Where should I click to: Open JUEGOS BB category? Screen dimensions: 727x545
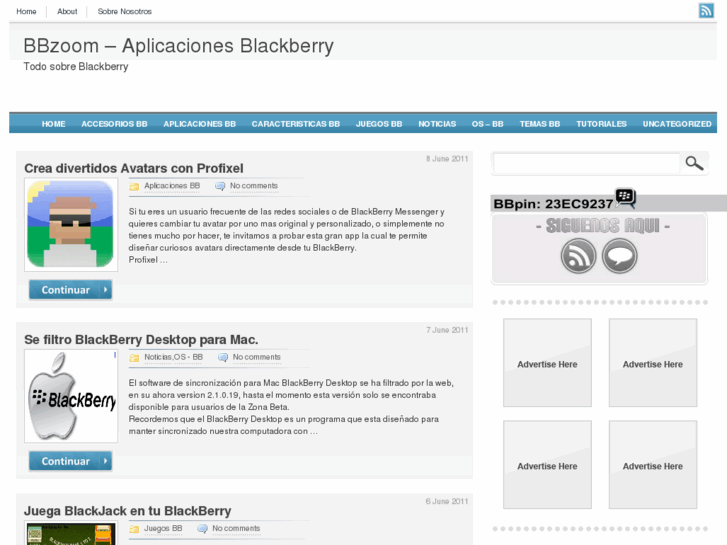point(379,124)
